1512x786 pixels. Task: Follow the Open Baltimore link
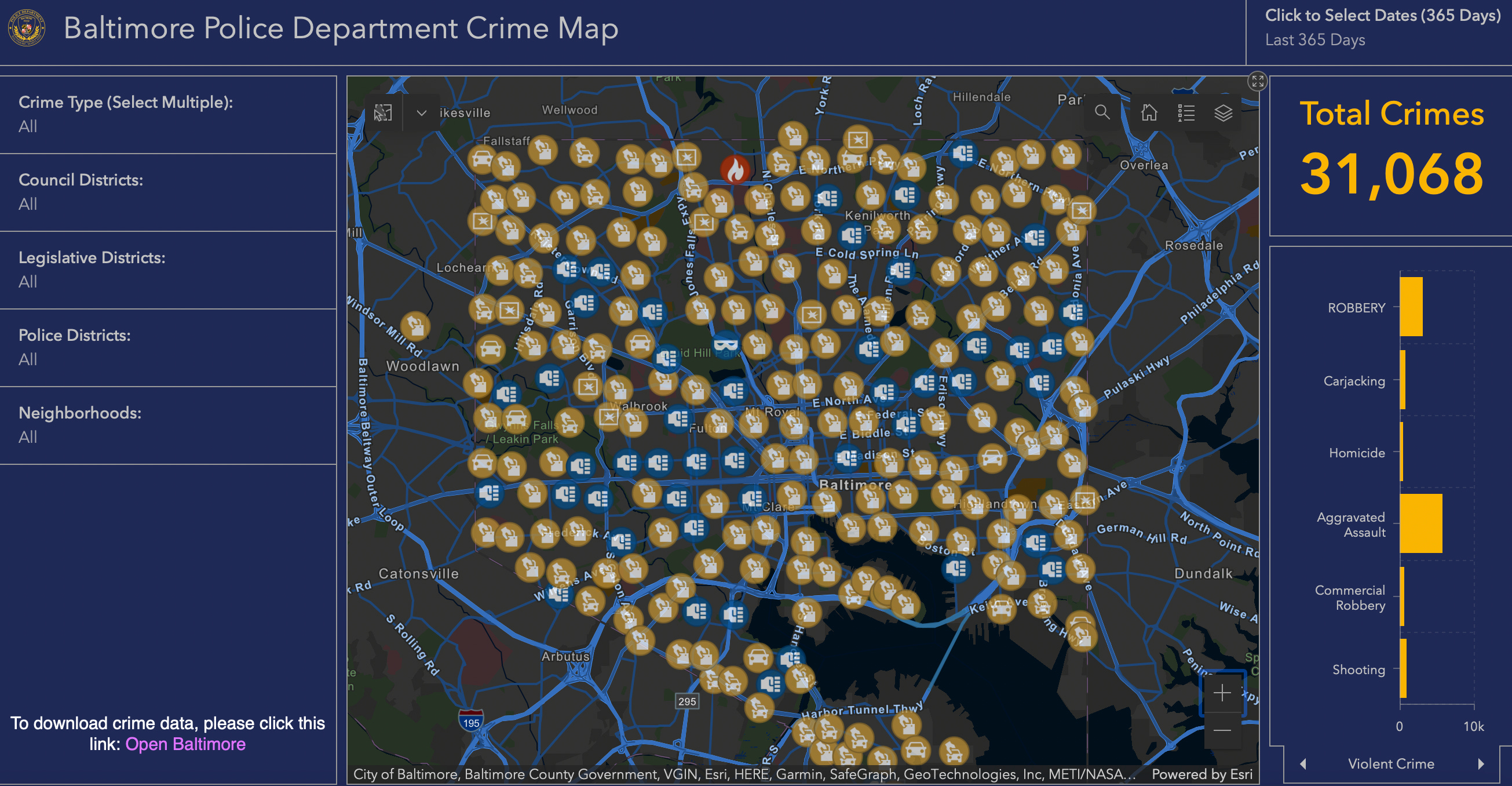[x=185, y=744]
